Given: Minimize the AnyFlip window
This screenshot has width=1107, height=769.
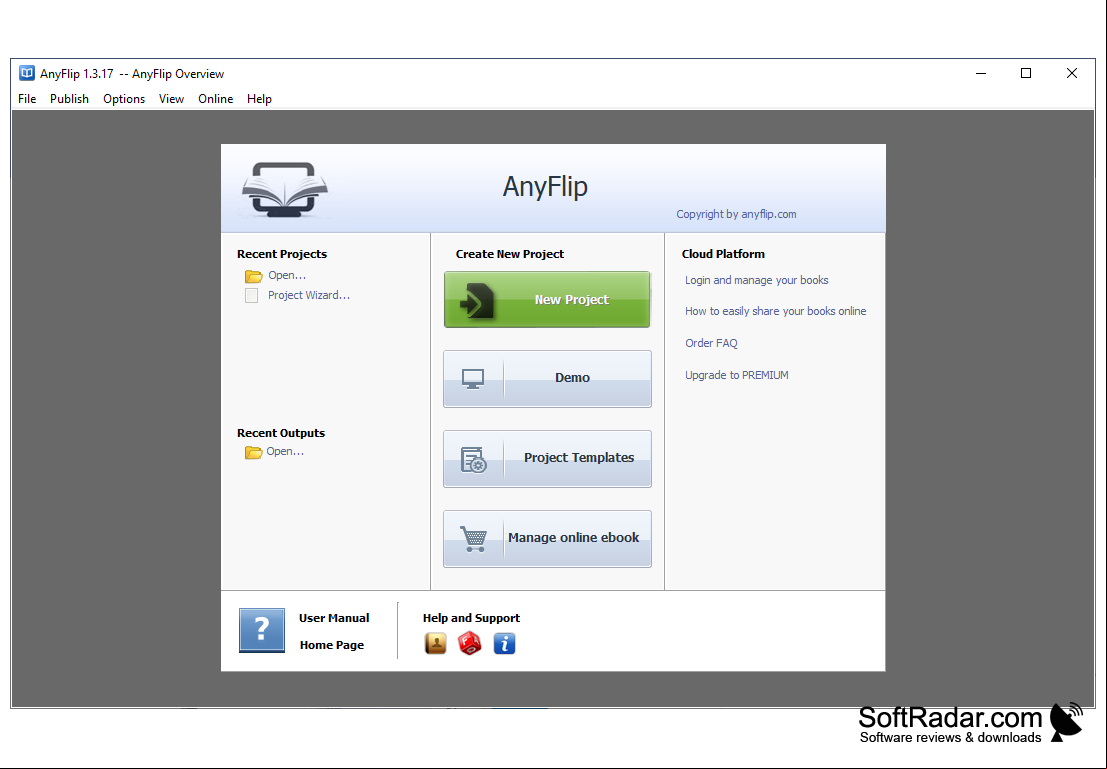Looking at the screenshot, I should coord(981,73).
